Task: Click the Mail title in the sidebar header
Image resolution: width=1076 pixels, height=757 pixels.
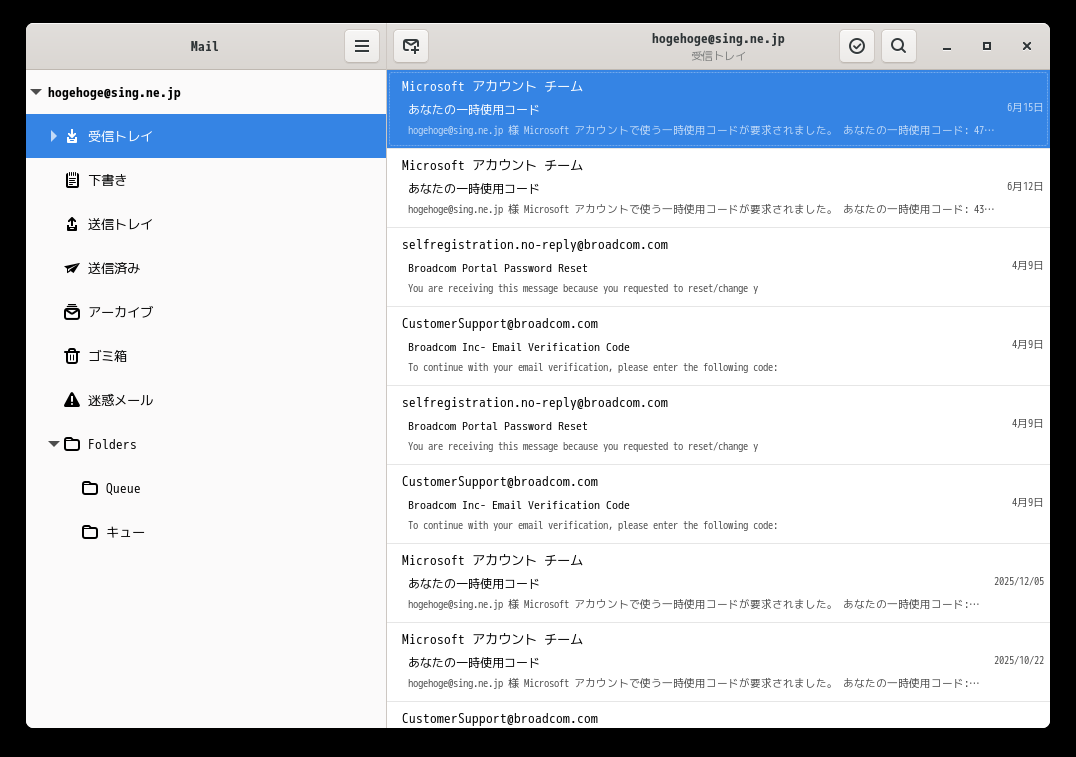Action: [204, 46]
